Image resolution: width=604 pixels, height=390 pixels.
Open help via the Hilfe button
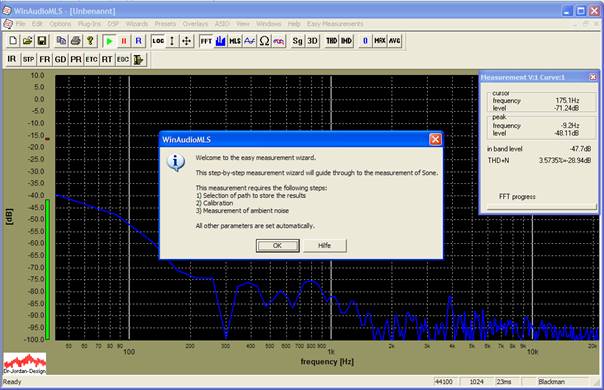tap(324, 245)
